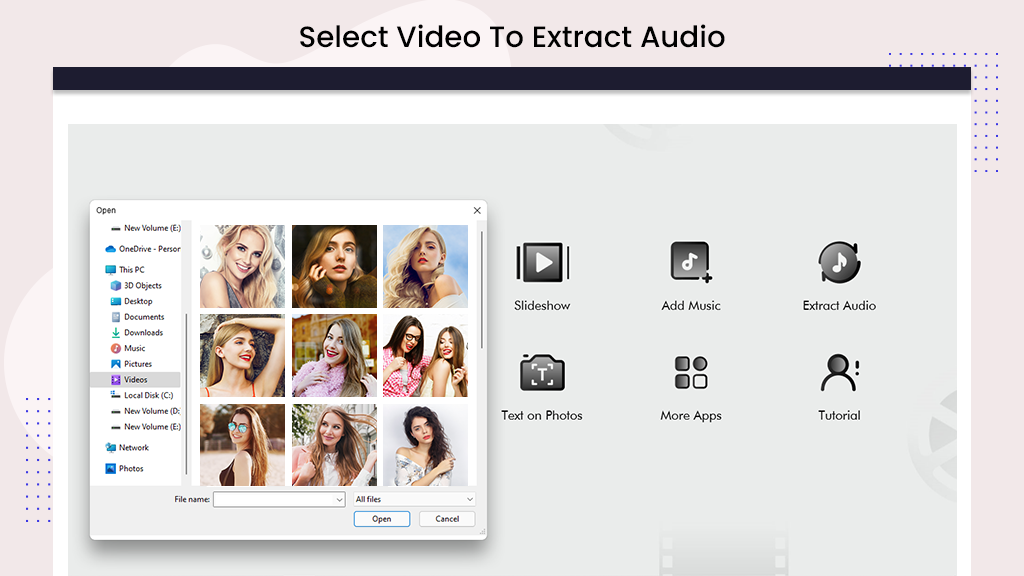The width and height of the screenshot is (1024, 576).
Task: Select Downloads in the navigation tree
Action: 143,332
